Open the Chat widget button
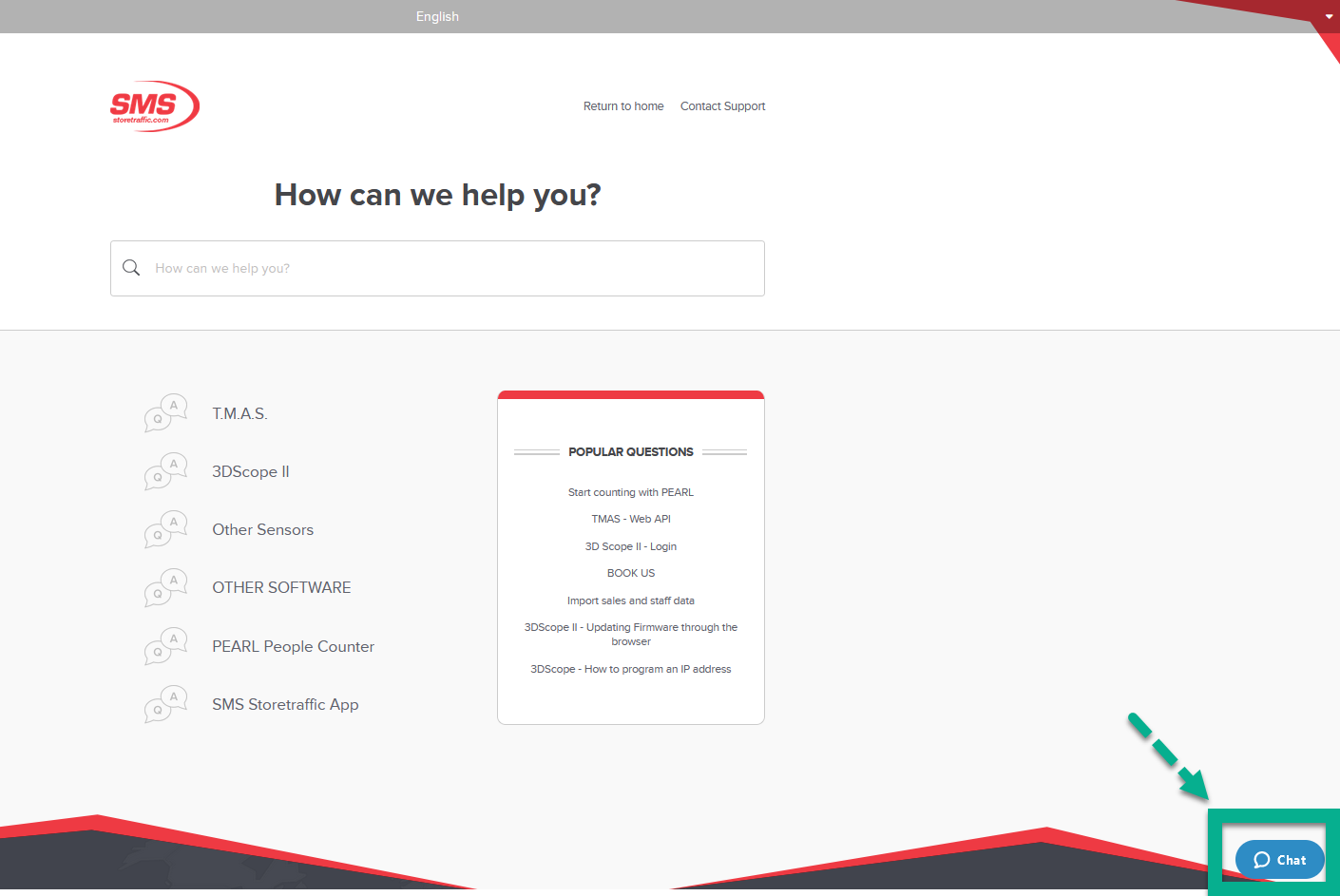Screen dimensions: 1340x896 [1279, 860]
